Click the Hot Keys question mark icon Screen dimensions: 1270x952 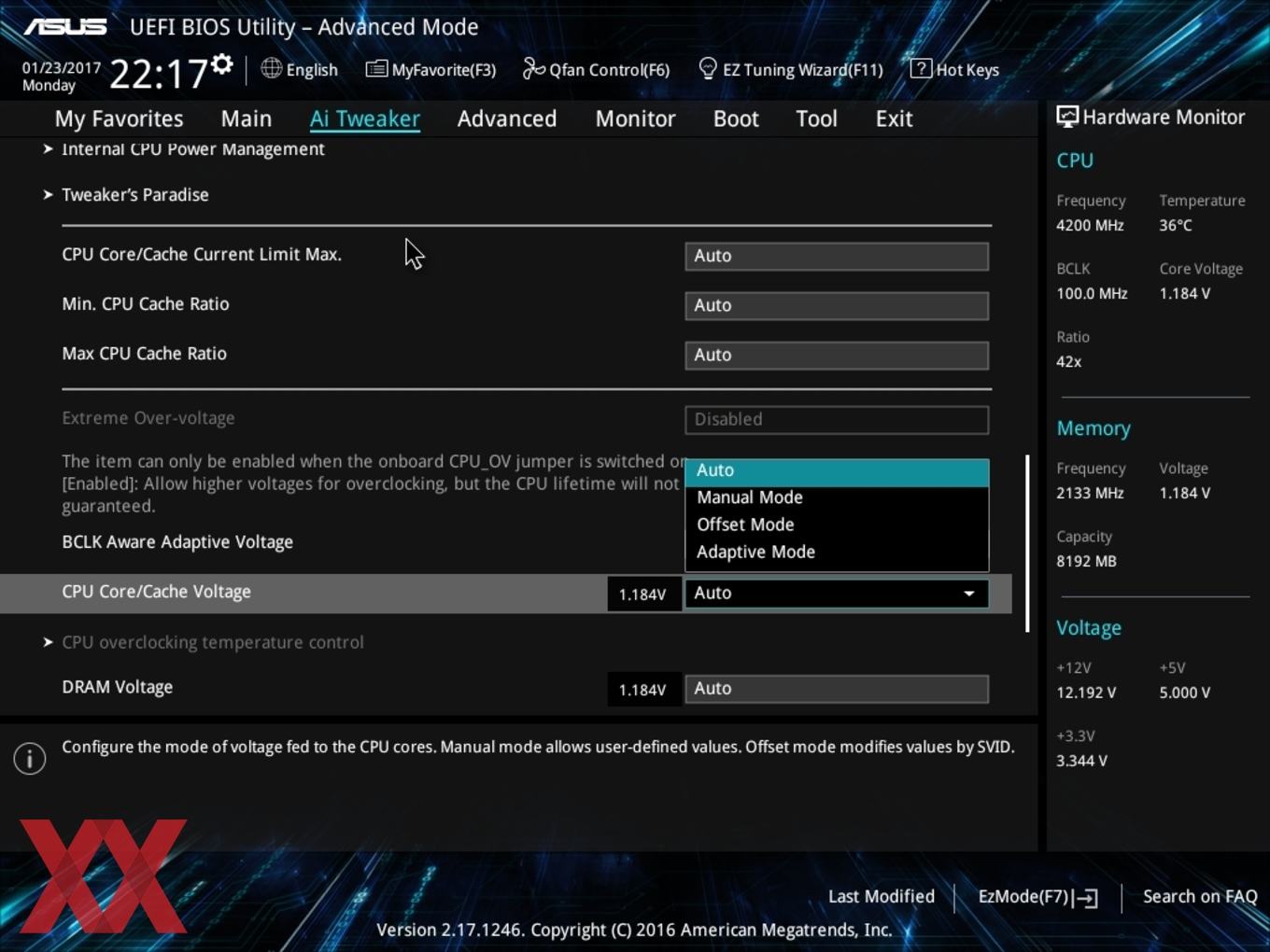(921, 68)
